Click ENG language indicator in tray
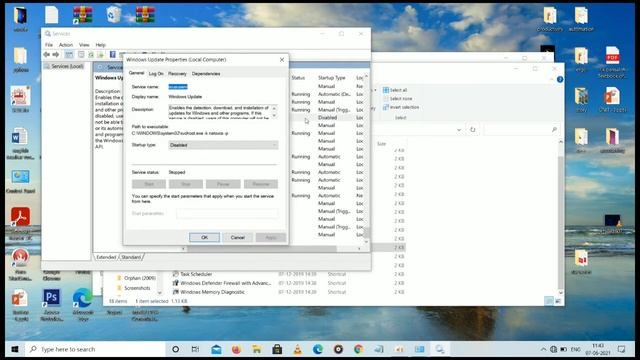The image size is (640, 360). (575, 349)
